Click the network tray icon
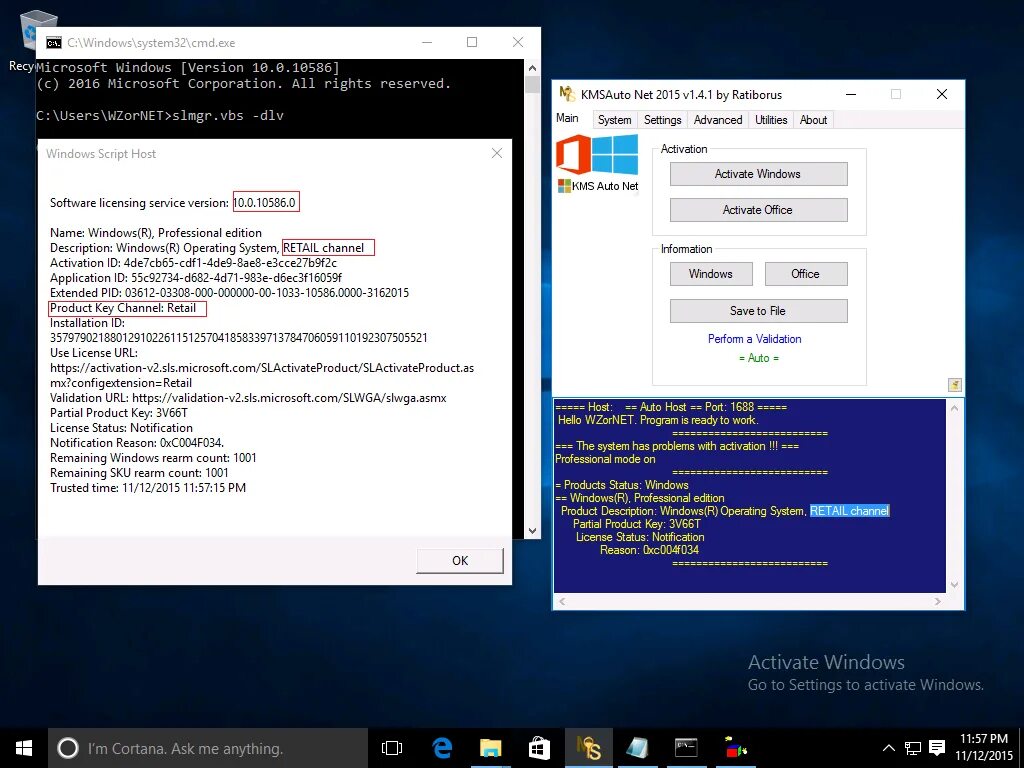The image size is (1024, 768). click(912, 748)
